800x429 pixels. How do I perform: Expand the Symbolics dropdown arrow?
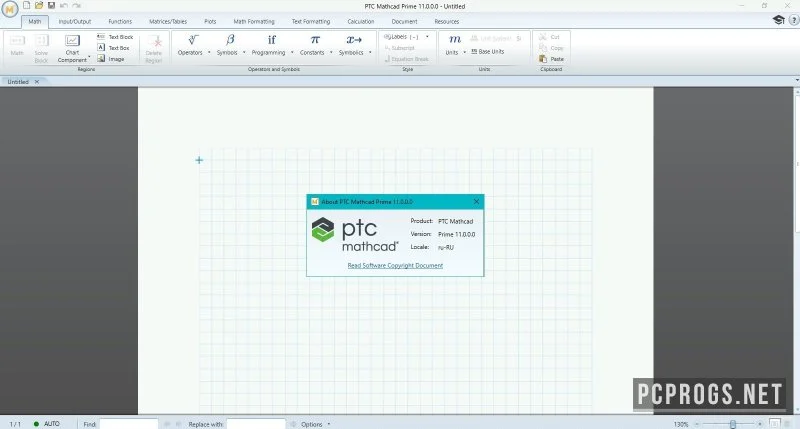(x=370, y=52)
